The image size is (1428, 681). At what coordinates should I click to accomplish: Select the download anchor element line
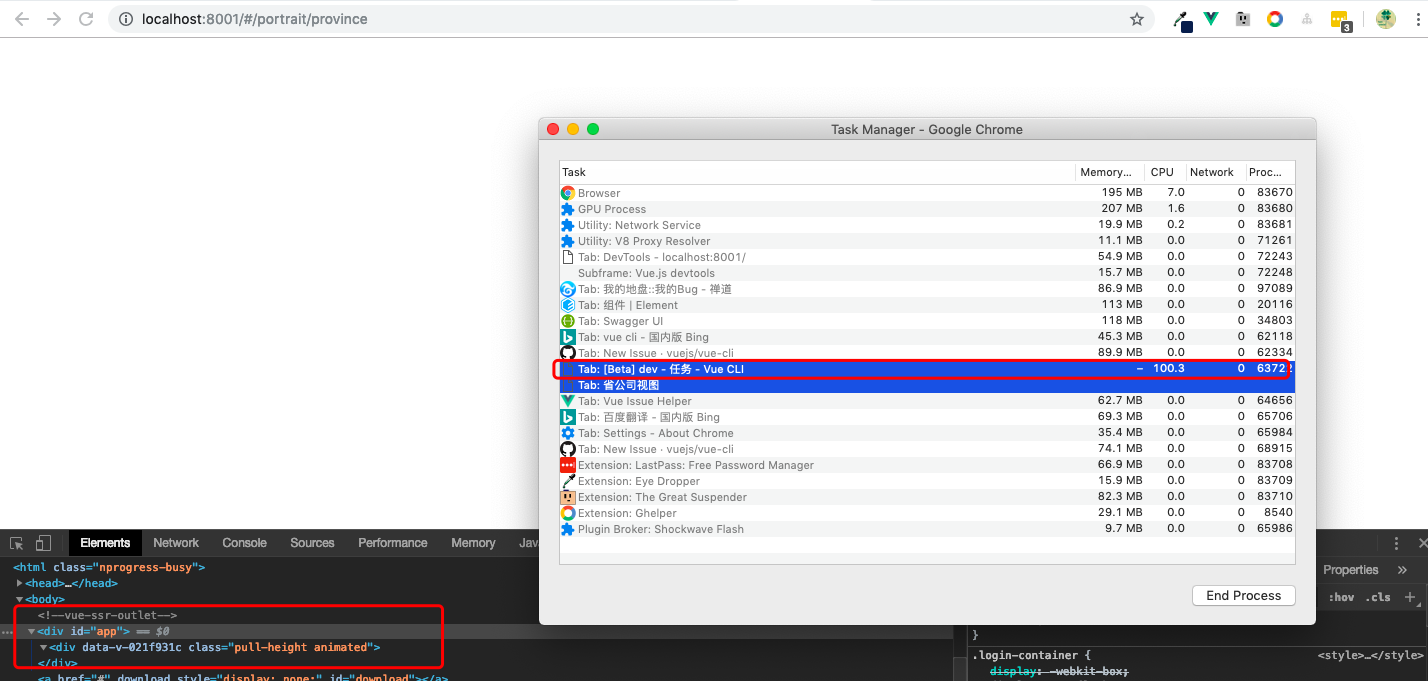(241, 678)
